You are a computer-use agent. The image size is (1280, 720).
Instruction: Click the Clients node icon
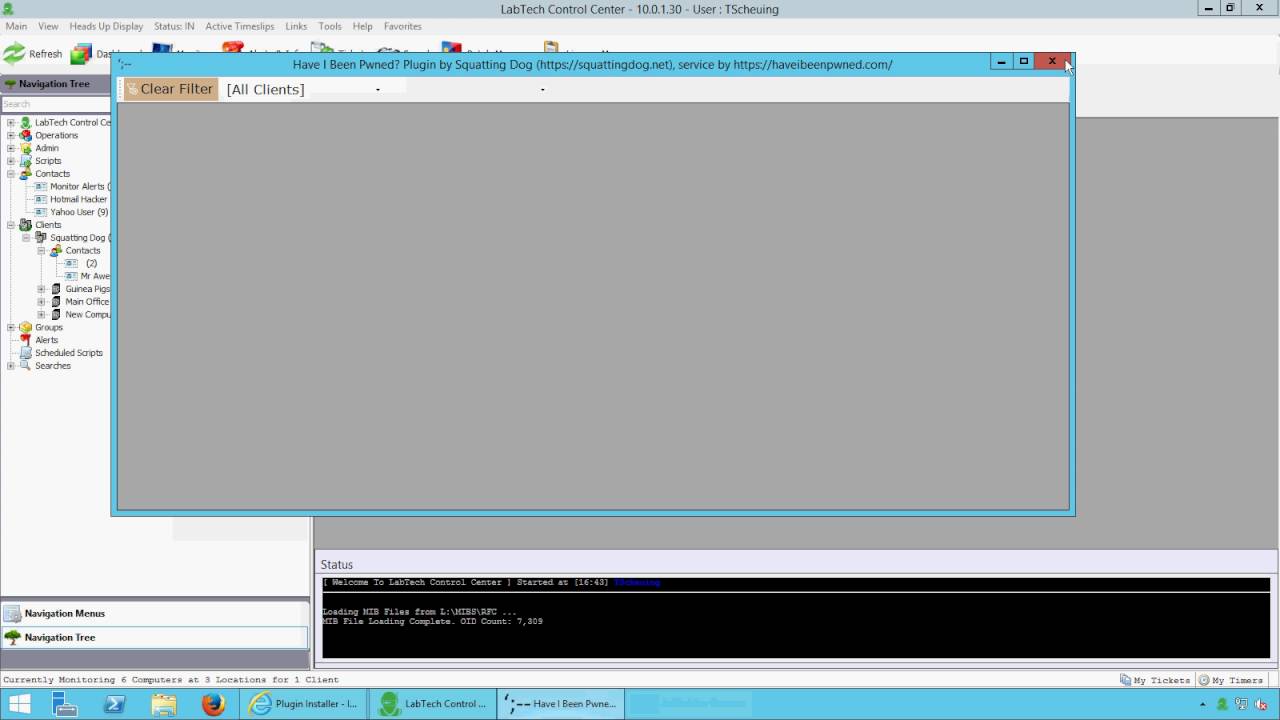pyautogui.click(x=25, y=225)
